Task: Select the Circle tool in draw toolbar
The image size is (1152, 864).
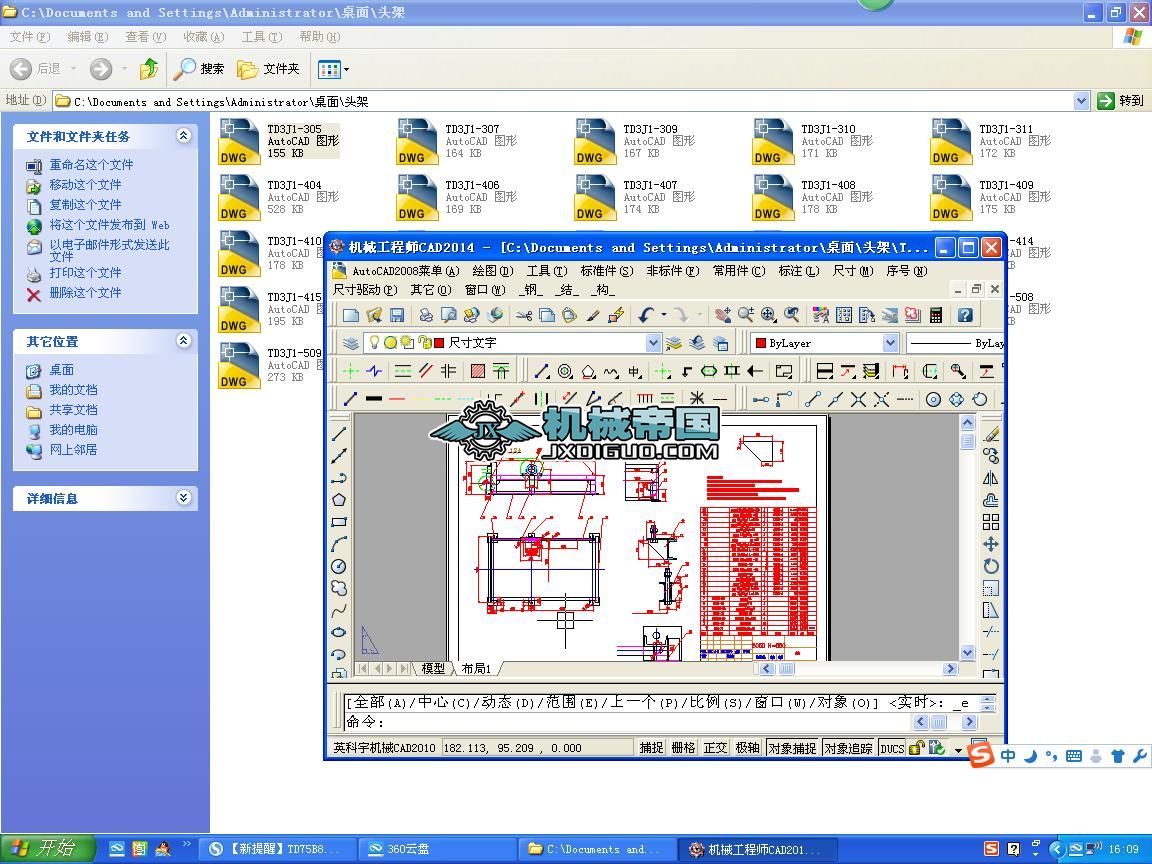Action: (x=339, y=566)
